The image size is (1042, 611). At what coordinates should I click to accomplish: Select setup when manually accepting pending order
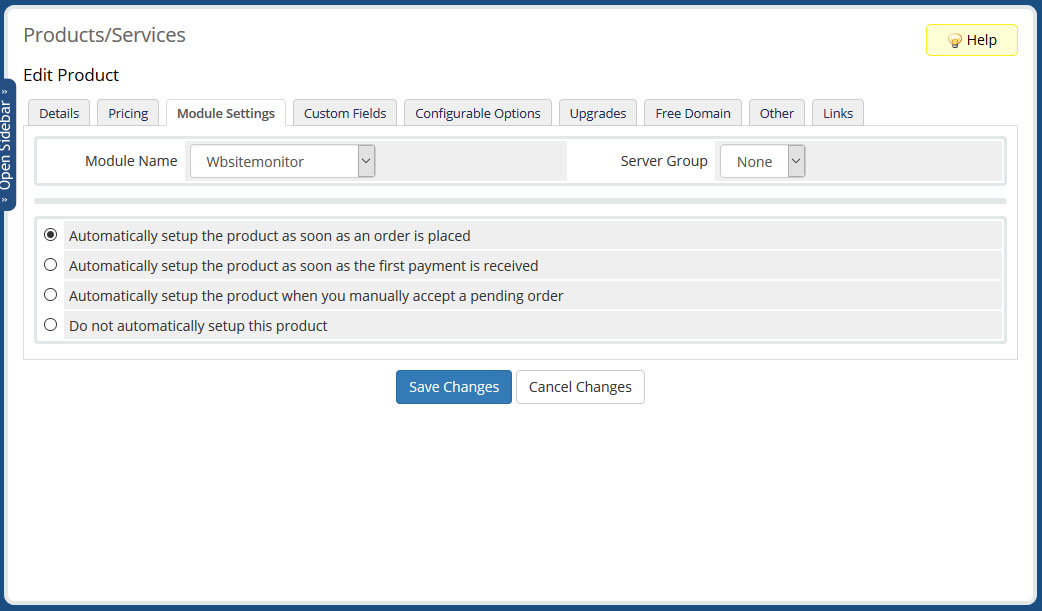51,295
